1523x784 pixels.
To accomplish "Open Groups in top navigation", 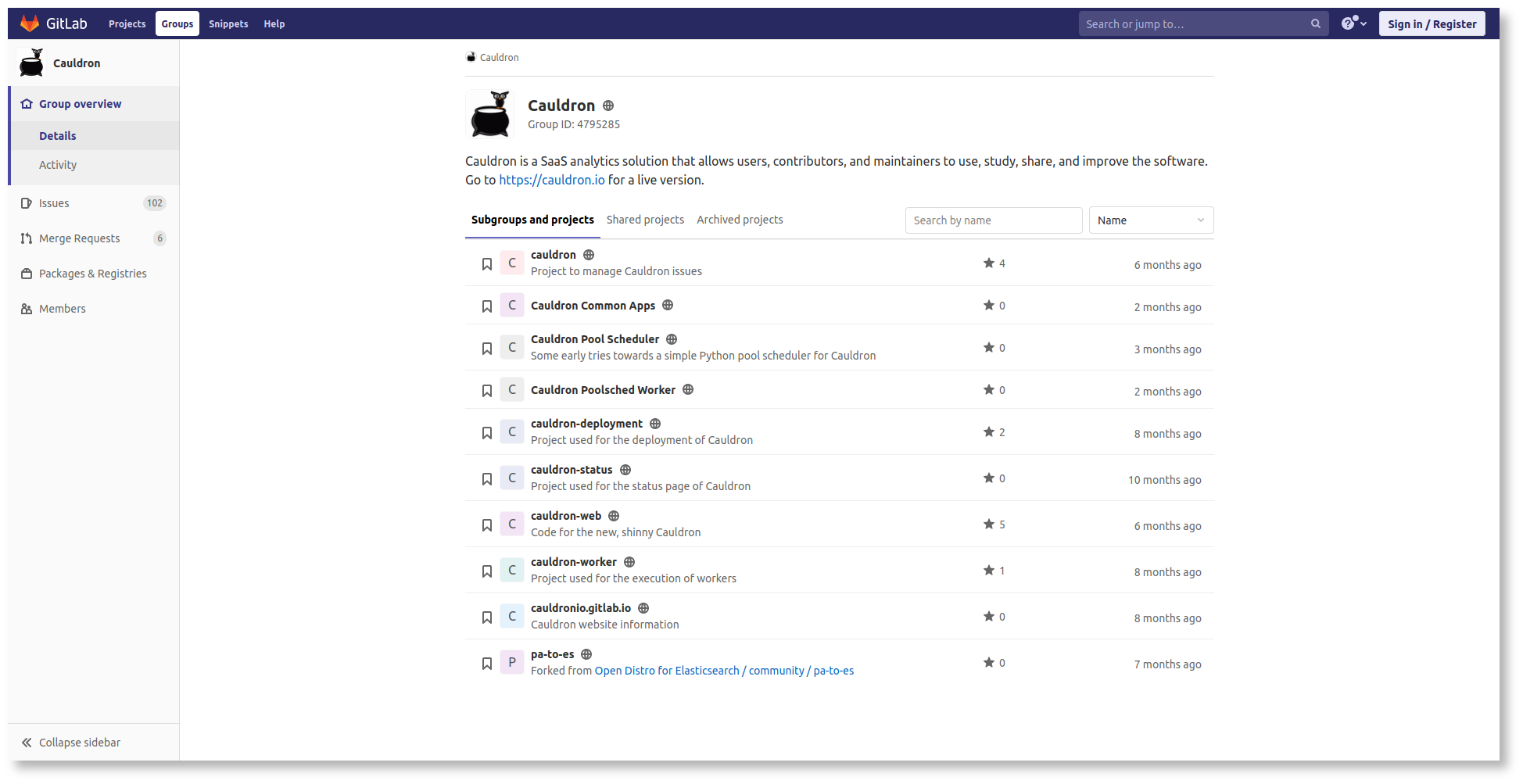I will 177,23.
